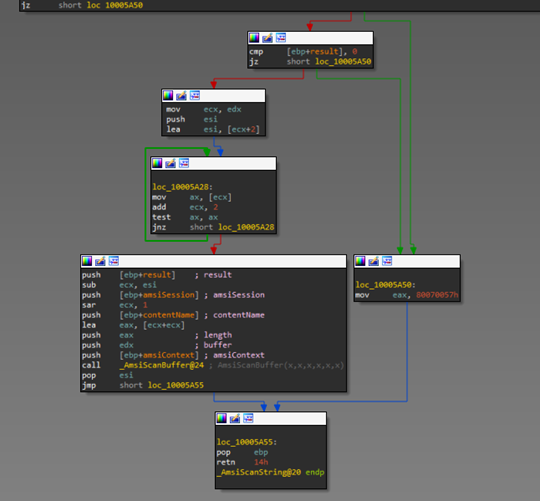Click 'short loc_10005A55' jmp target
The image size is (540, 501).
tap(162, 385)
